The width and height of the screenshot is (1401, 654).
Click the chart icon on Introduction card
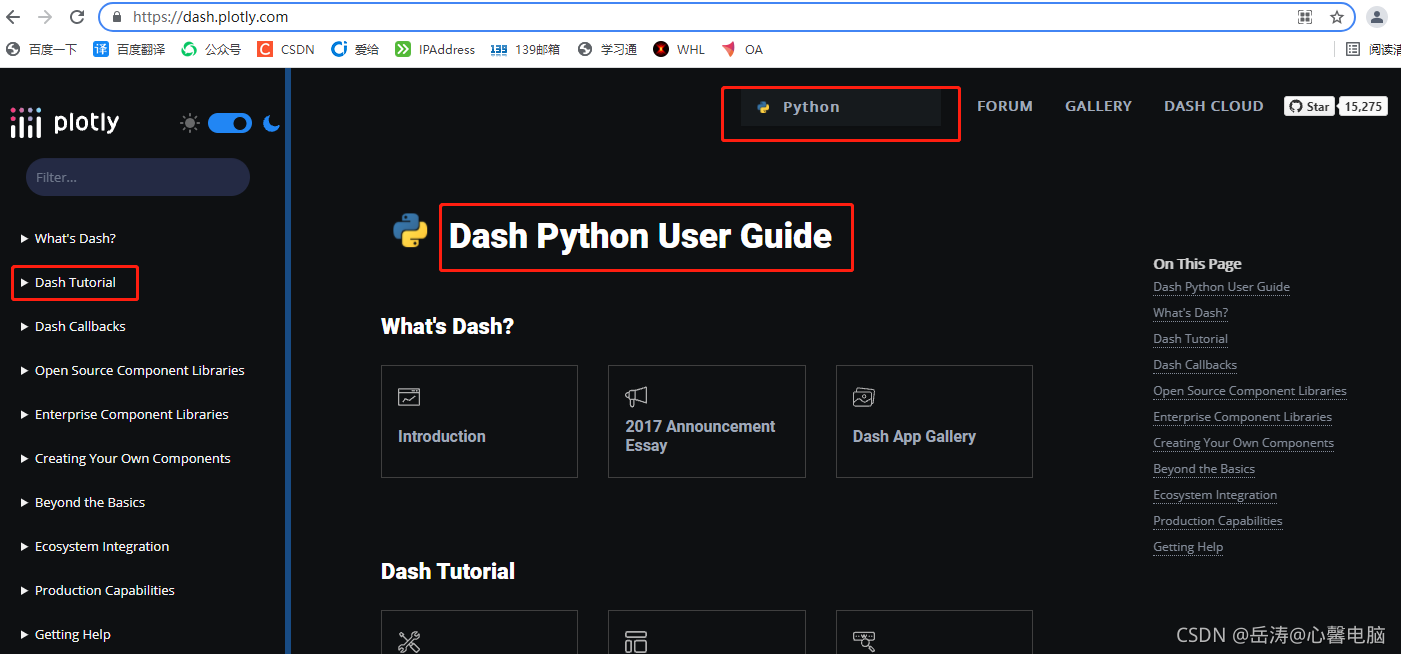[x=409, y=397]
